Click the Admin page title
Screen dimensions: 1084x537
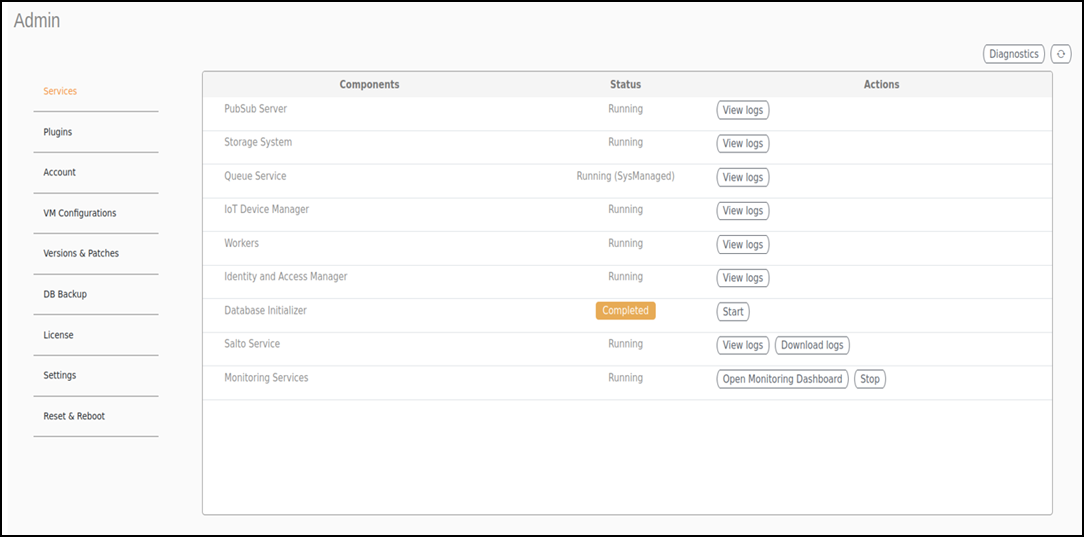point(37,21)
